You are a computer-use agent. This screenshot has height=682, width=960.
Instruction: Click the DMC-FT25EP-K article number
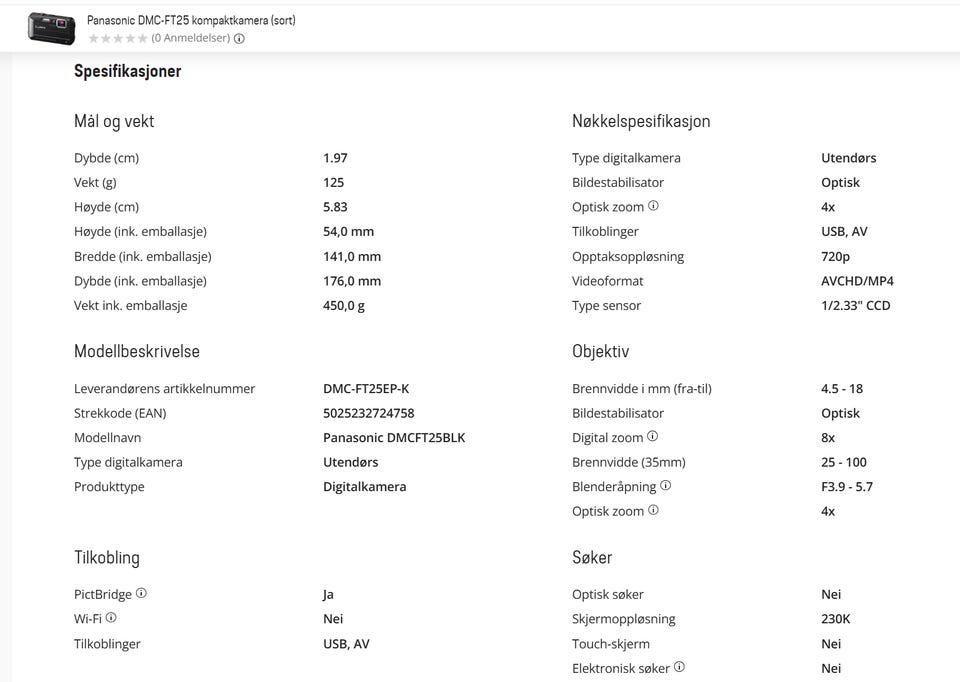pyautogui.click(x=366, y=389)
